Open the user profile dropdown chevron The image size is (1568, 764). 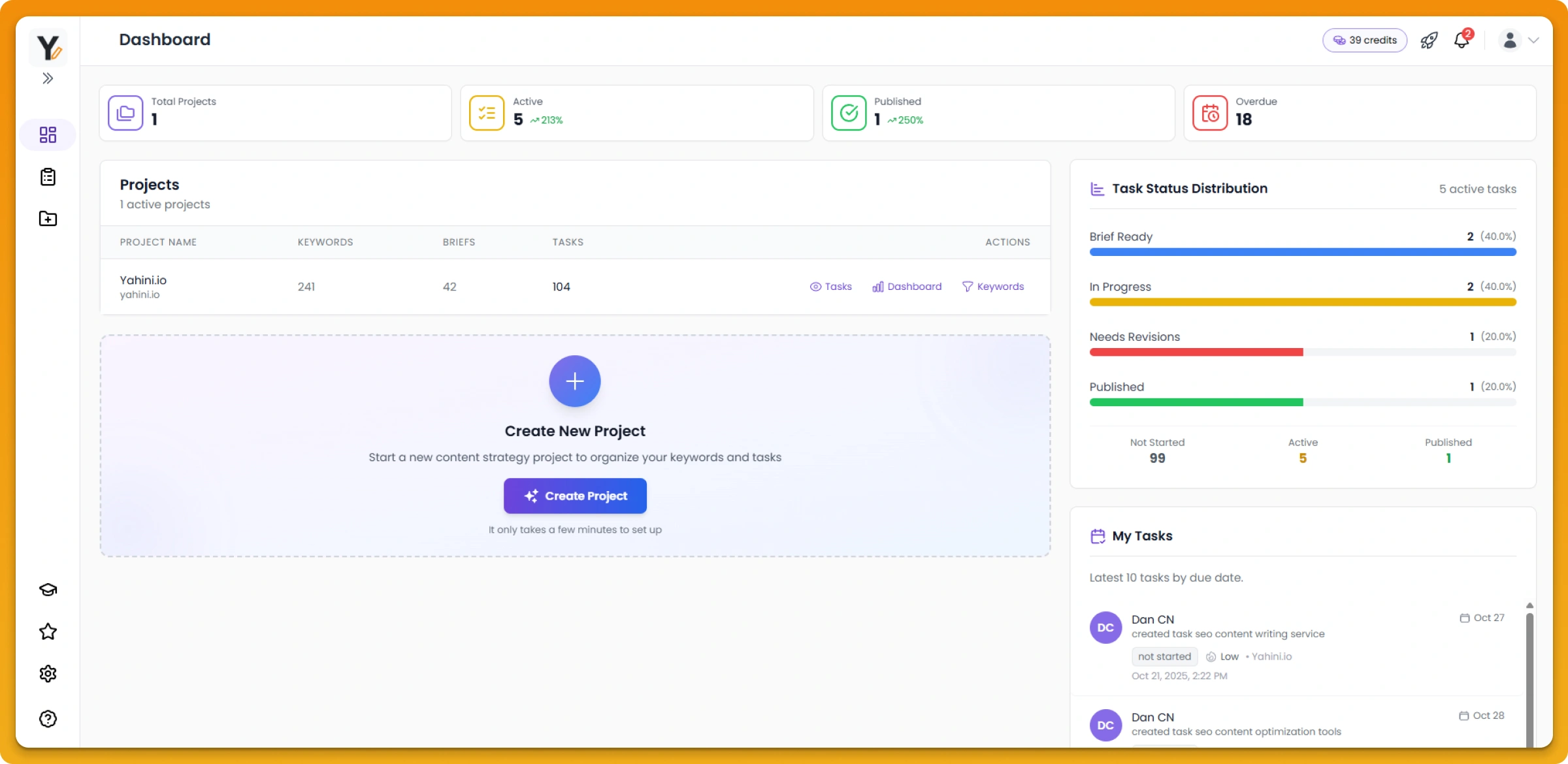[x=1533, y=40]
